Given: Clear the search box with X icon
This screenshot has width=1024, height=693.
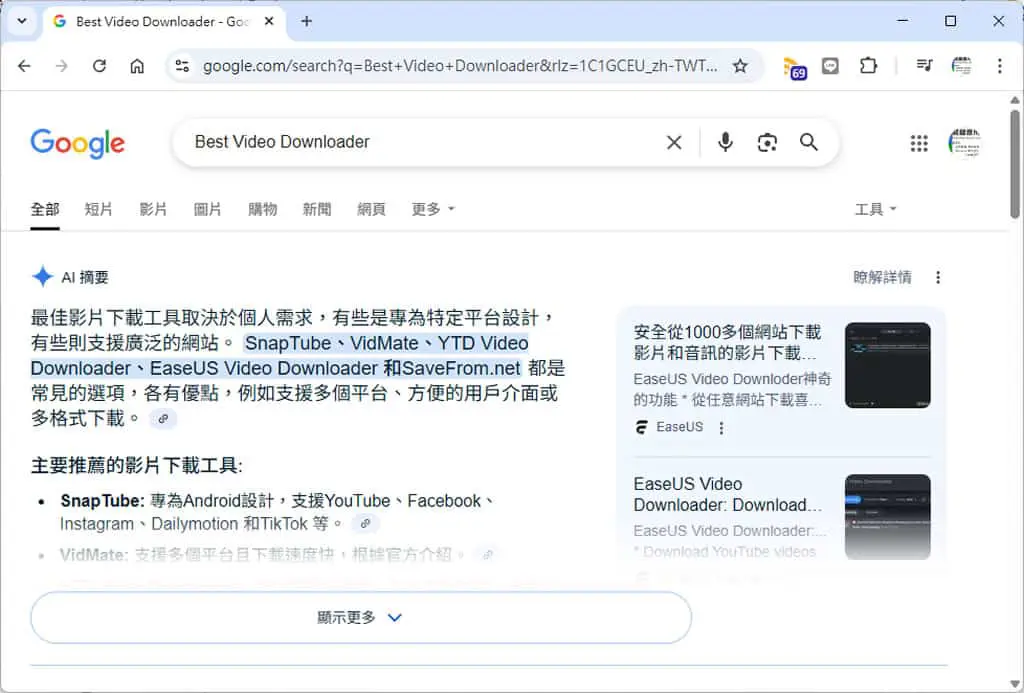Looking at the screenshot, I should (674, 142).
